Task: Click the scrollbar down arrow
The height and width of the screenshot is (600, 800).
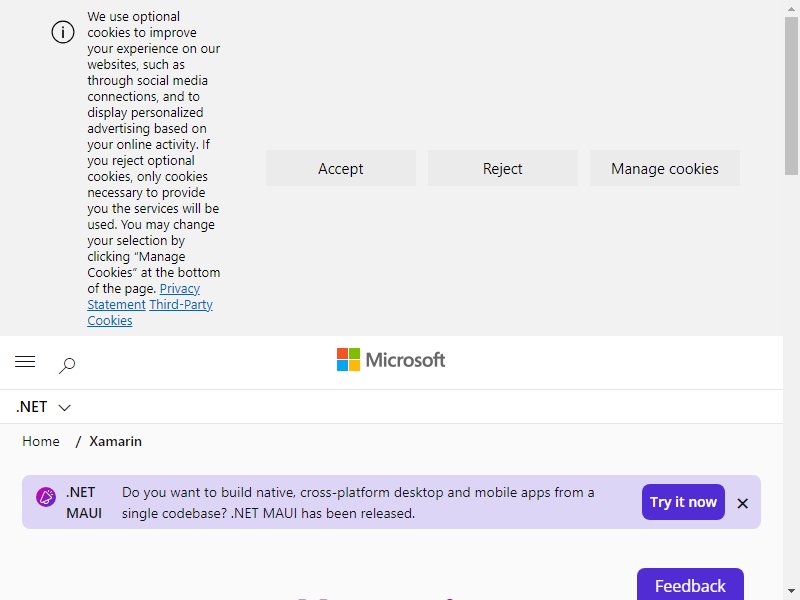Action: click(791, 591)
